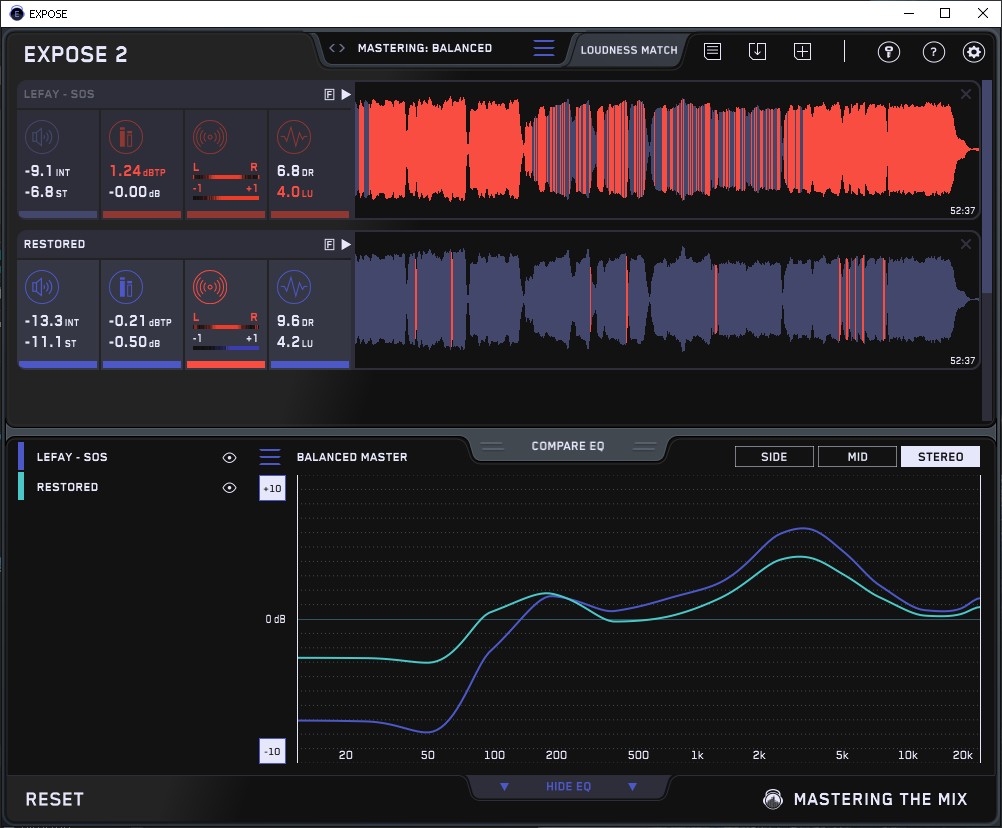Click the RESTORED track title
1002x828 pixels.
54,245
